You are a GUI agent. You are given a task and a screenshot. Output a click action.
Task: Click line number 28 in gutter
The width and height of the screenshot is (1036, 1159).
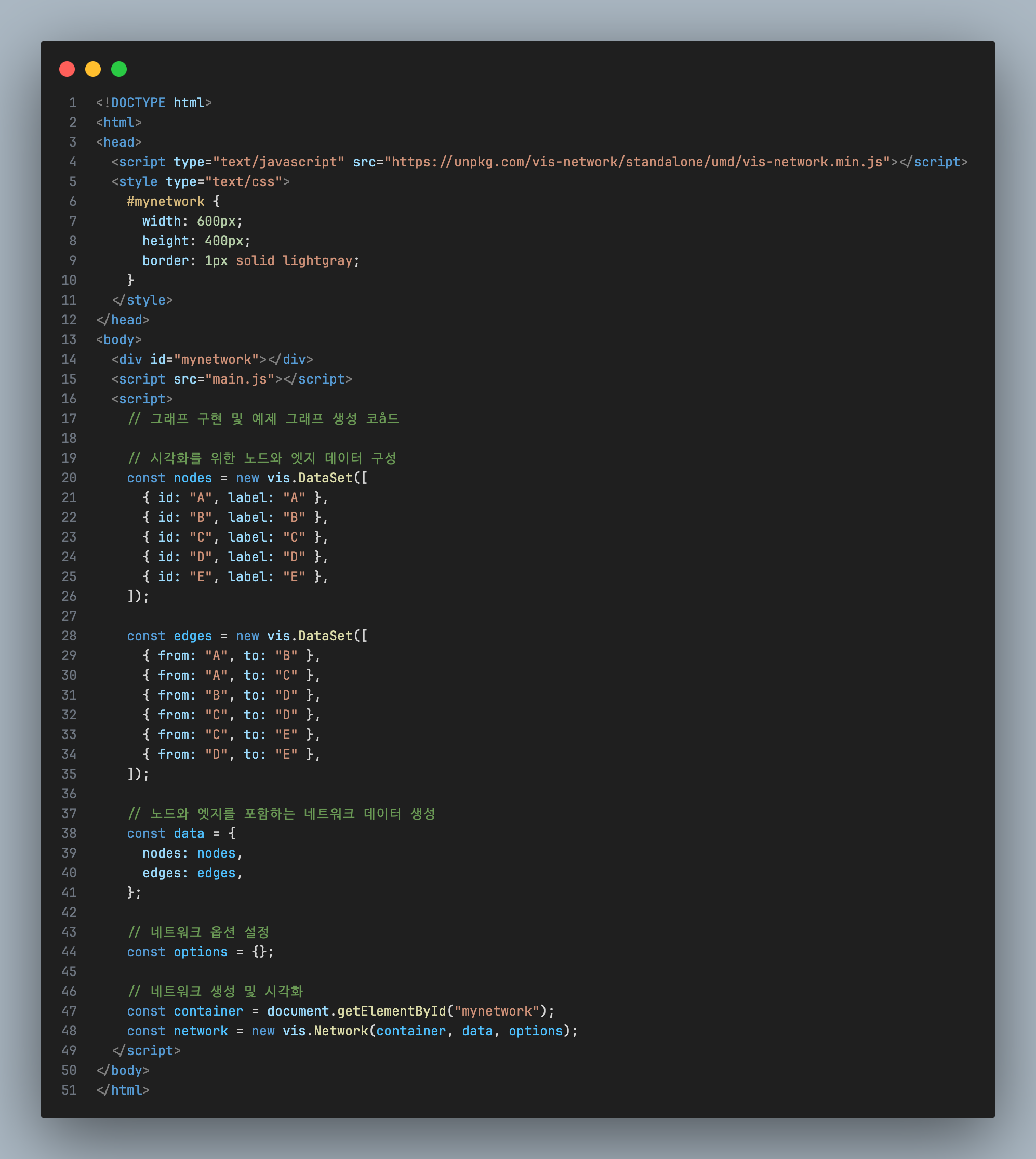click(69, 636)
